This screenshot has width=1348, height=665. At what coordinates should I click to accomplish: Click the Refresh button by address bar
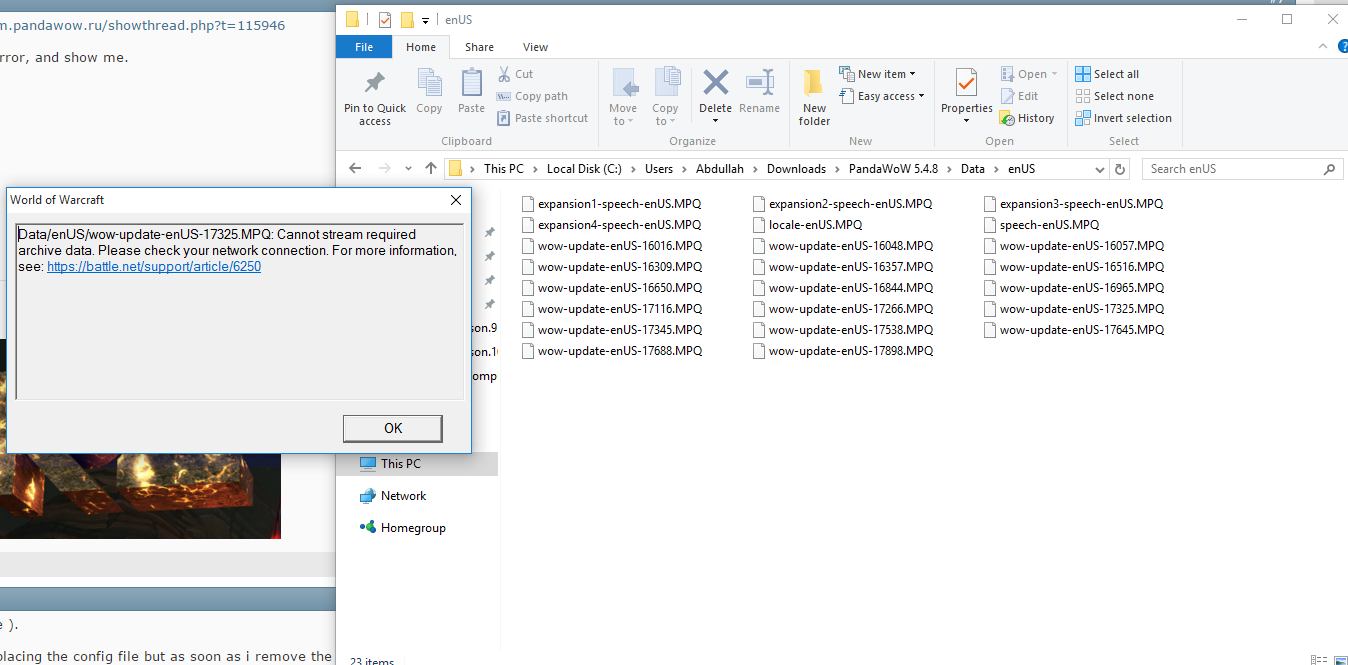pyautogui.click(x=1120, y=169)
